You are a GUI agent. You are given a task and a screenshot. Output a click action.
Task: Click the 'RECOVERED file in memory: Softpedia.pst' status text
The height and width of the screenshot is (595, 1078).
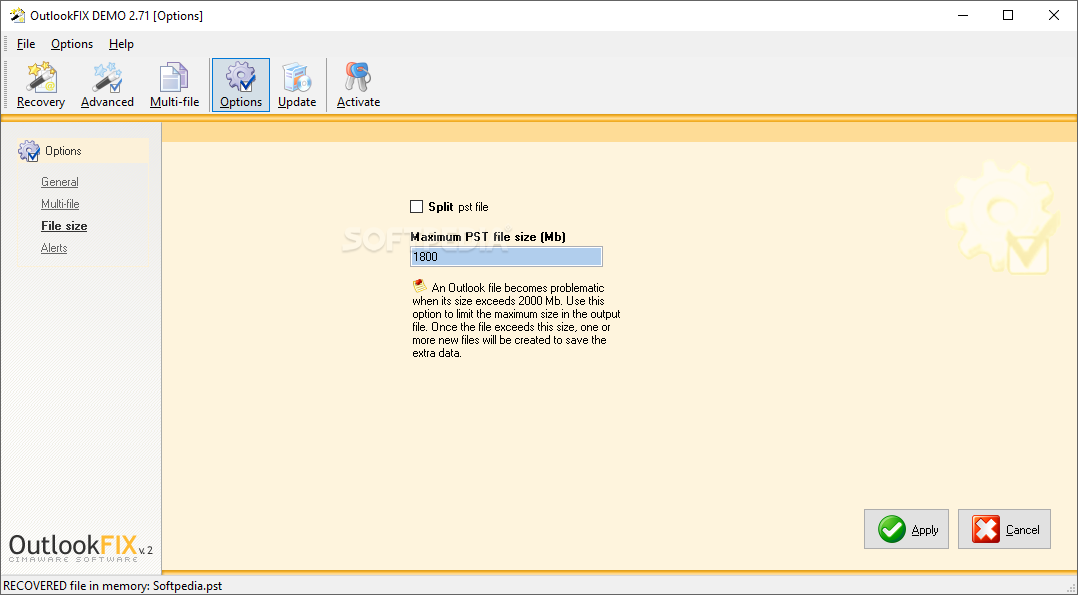pos(113,586)
